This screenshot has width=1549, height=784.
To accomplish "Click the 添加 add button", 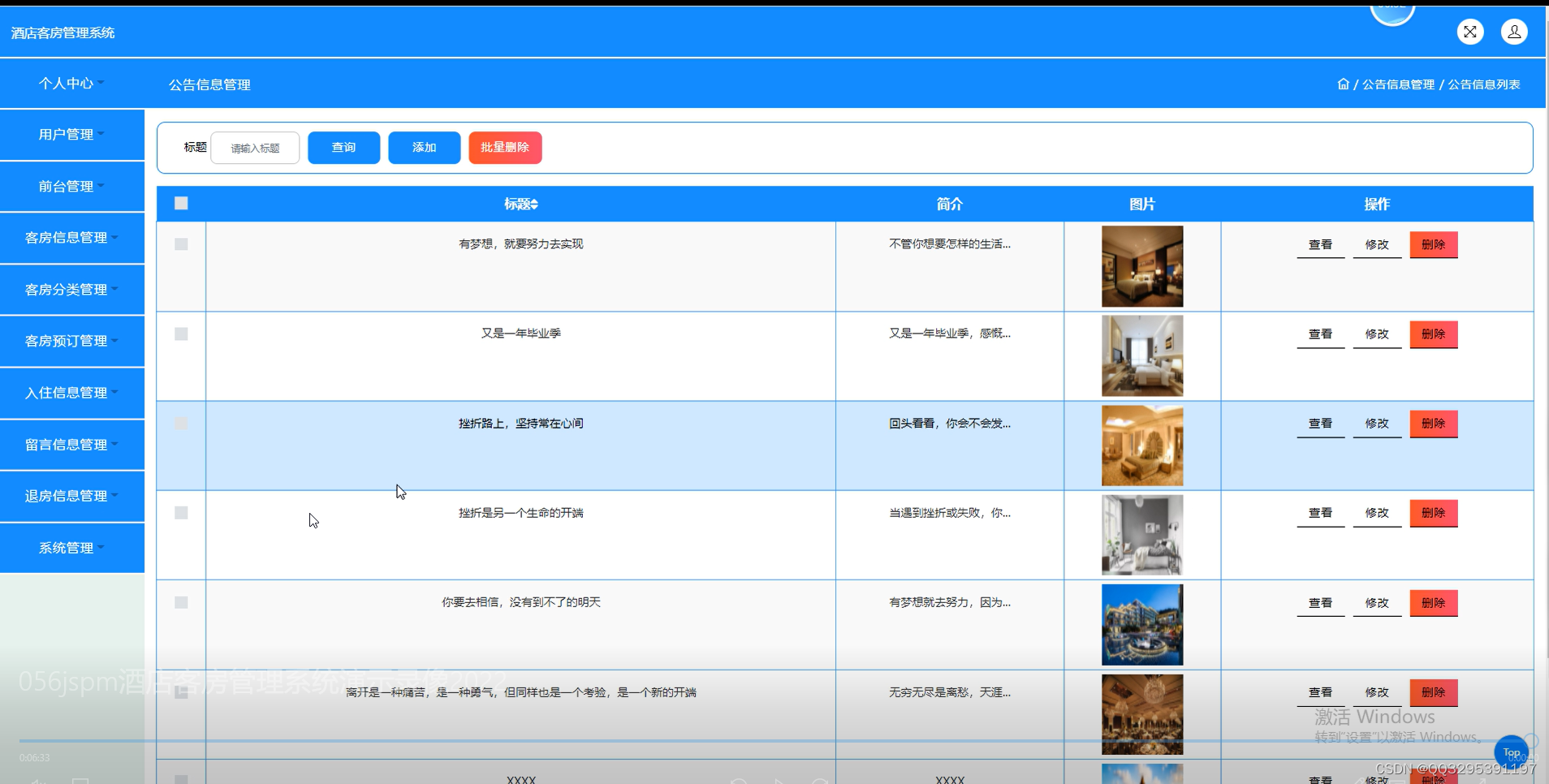I will 425,148.
